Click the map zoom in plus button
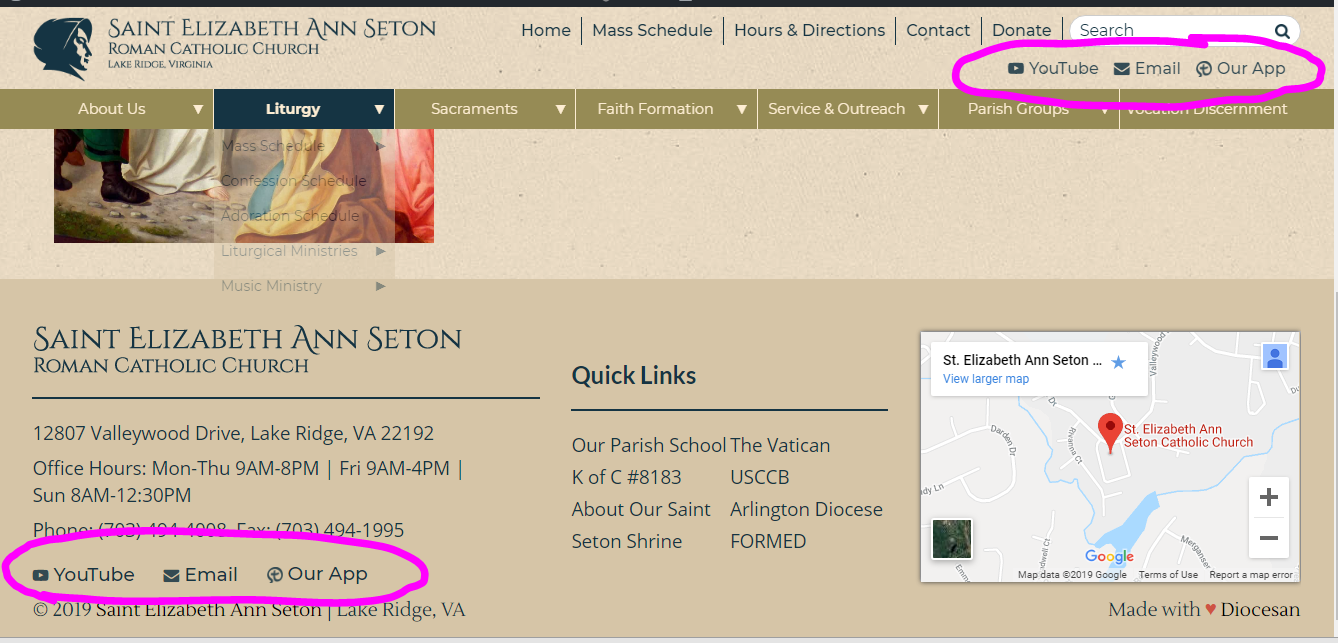Image resolution: width=1338 pixels, height=643 pixels. [x=1269, y=498]
